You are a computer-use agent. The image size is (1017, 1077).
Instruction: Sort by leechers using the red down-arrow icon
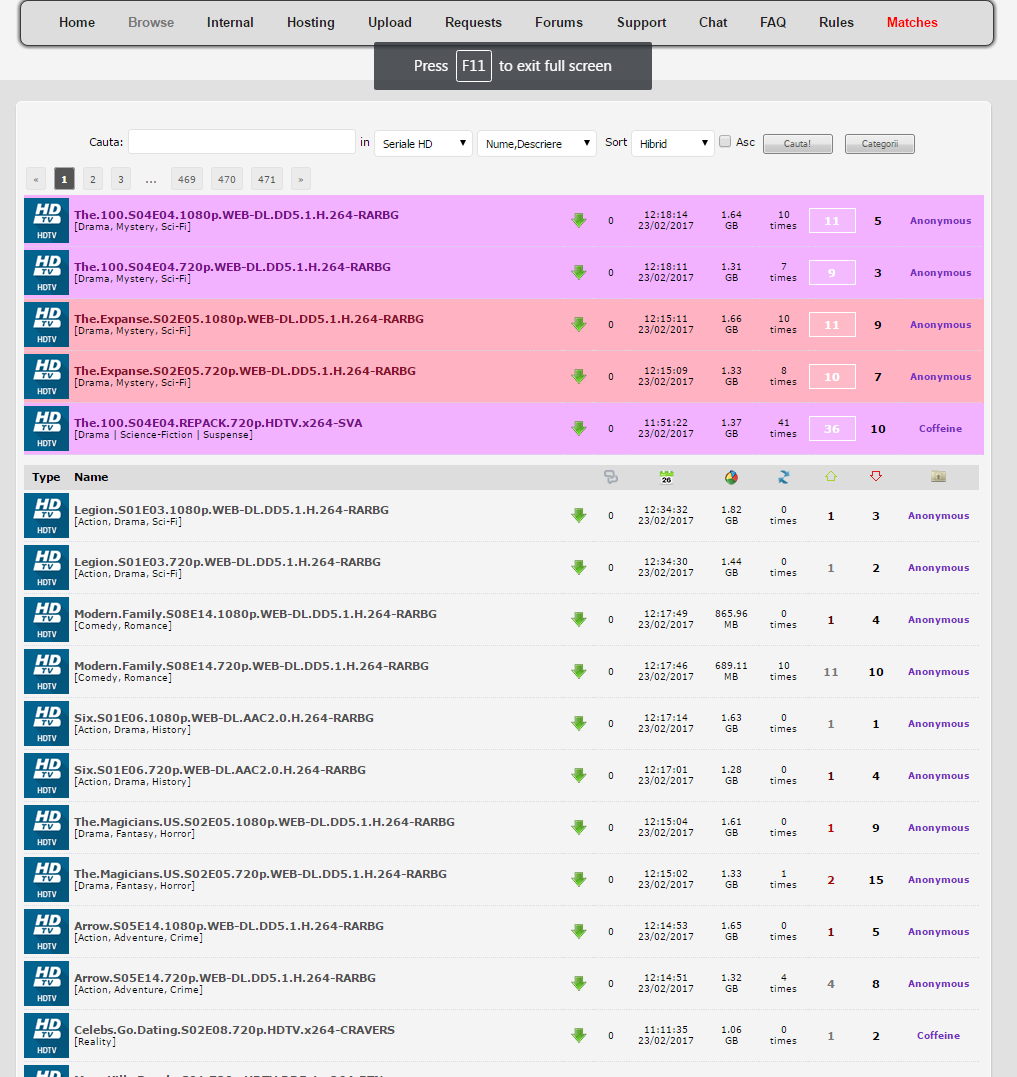[876, 477]
